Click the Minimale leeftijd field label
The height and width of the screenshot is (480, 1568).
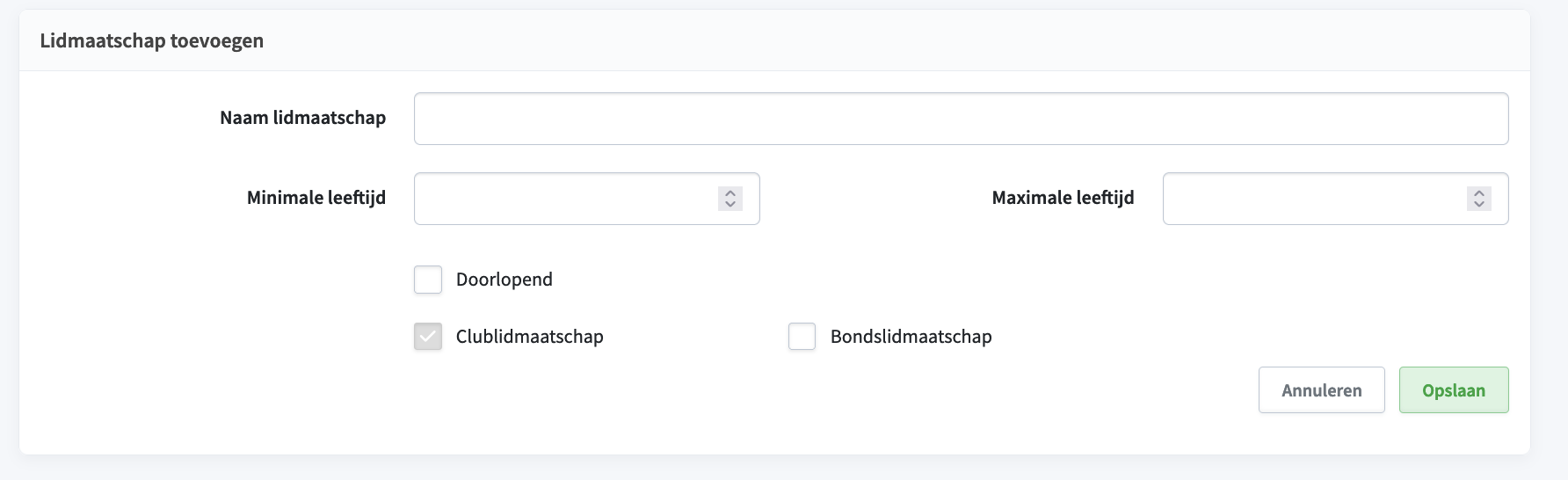[316, 198]
